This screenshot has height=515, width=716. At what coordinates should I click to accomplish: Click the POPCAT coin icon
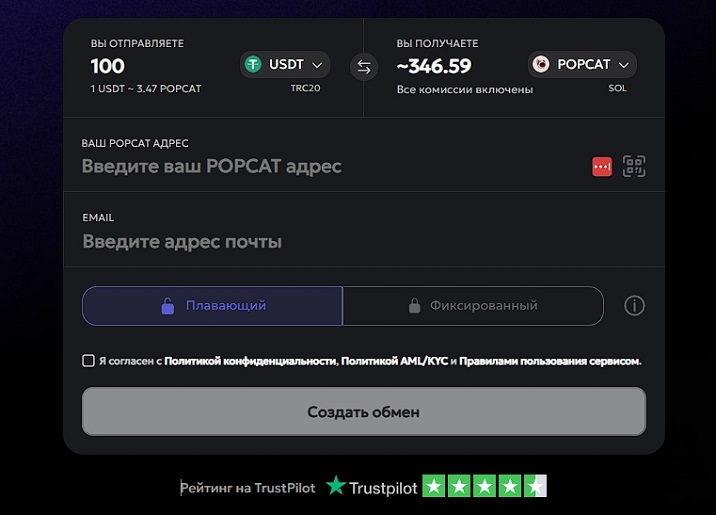(x=541, y=64)
